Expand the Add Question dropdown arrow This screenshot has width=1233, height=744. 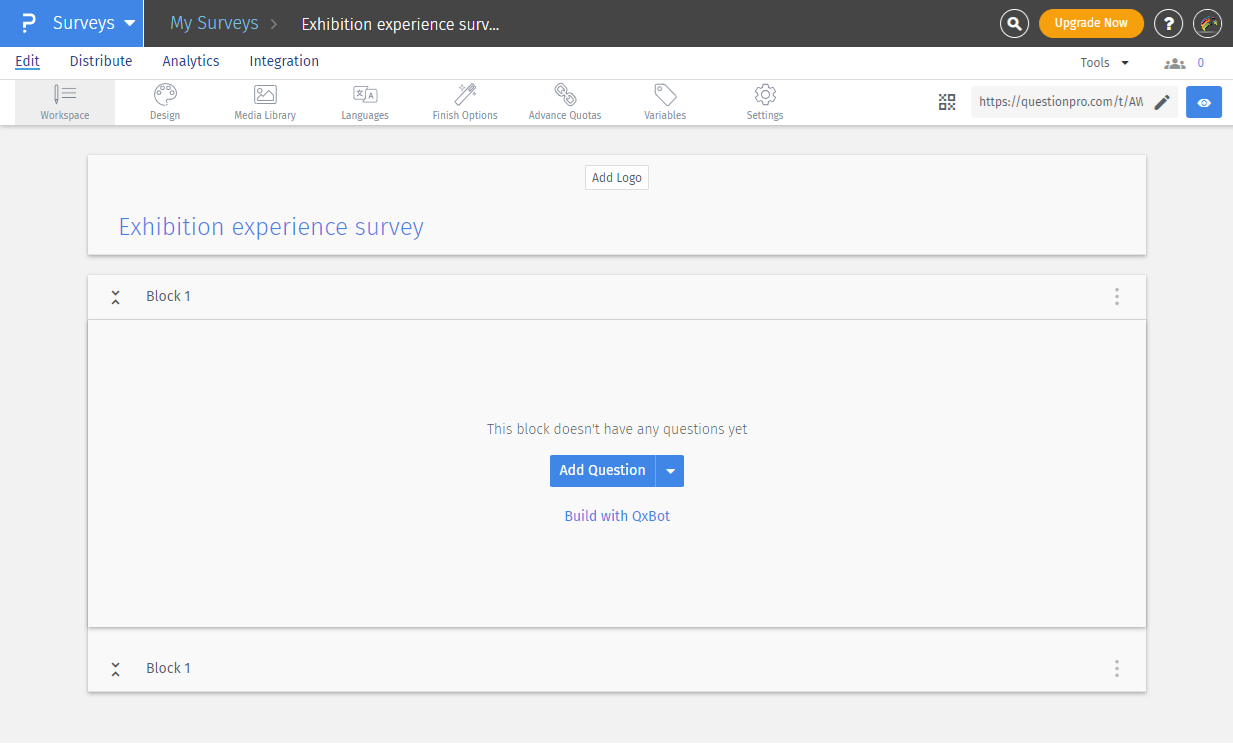(x=670, y=470)
